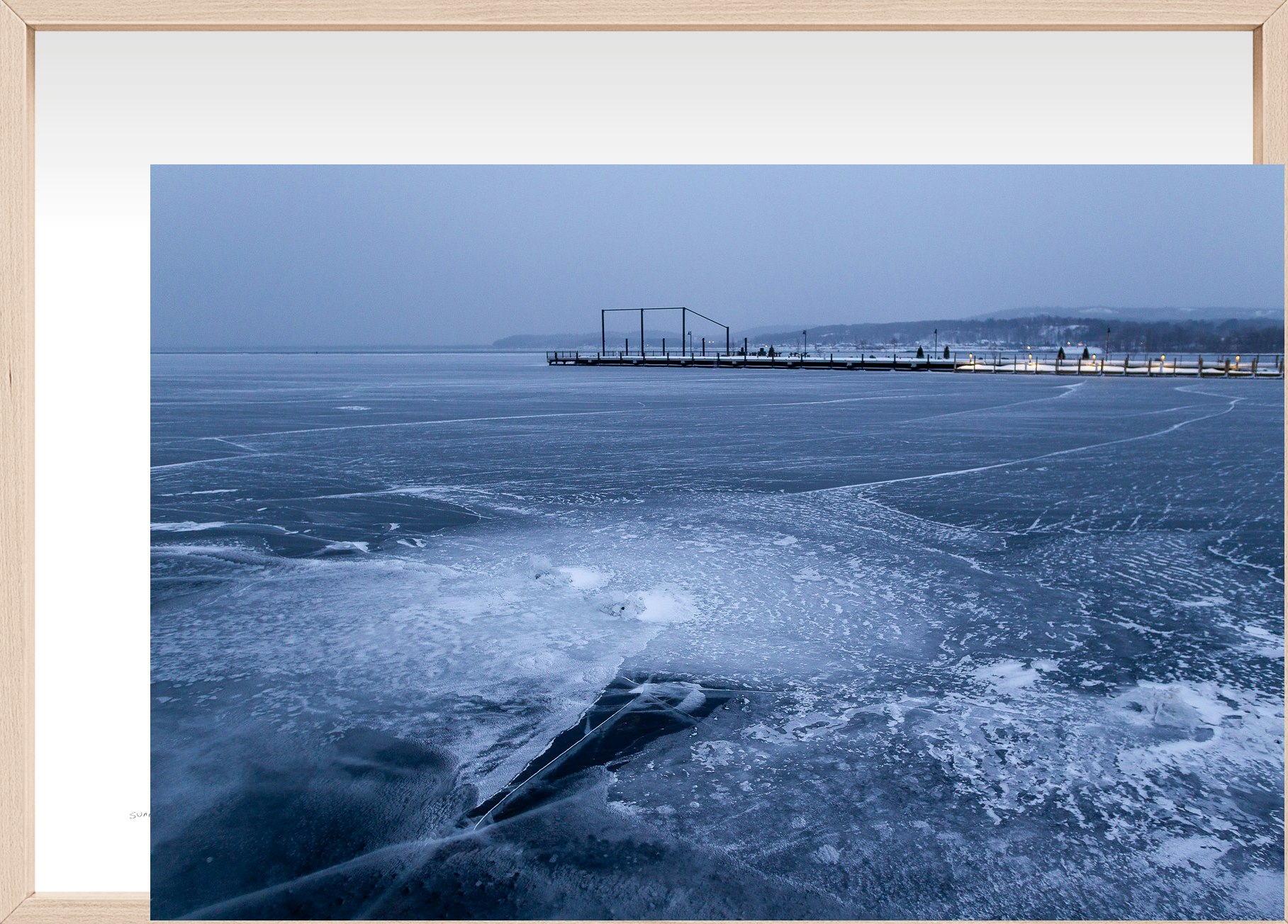
Task: Click the top-right corner of the wooden frame
Action: (x=1270, y=14)
